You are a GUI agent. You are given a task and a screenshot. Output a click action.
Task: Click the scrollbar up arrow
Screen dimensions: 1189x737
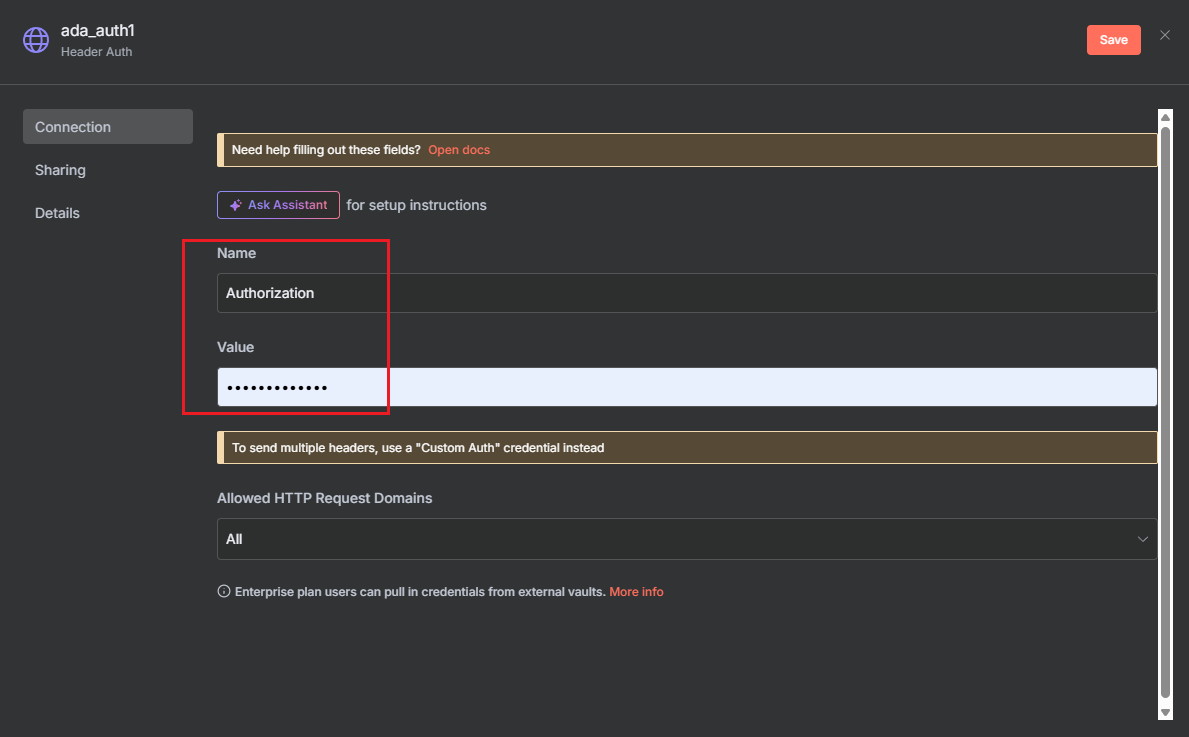pyautogui.click(x=1164, y=116)
